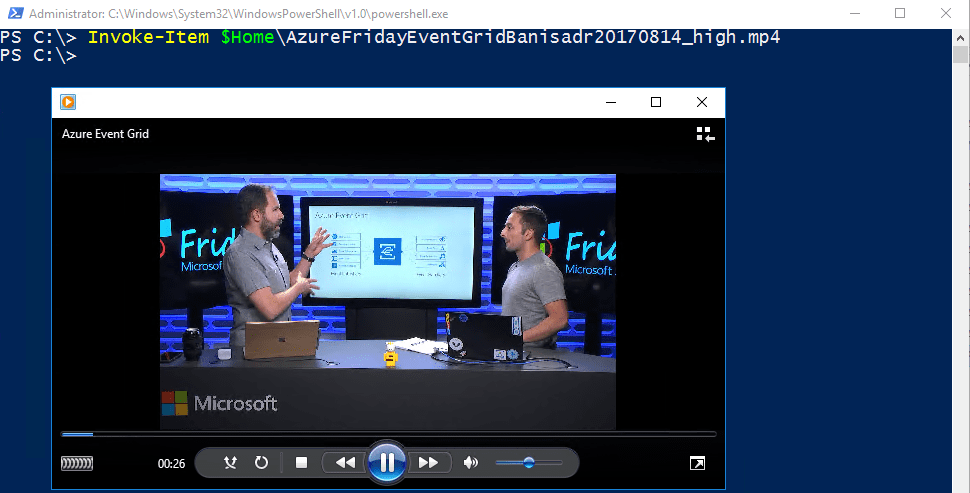The width and height of the screenshot is (970, 493).
Task: Click the audio visualizer indicator icon
Action: [x=77, y=463]
